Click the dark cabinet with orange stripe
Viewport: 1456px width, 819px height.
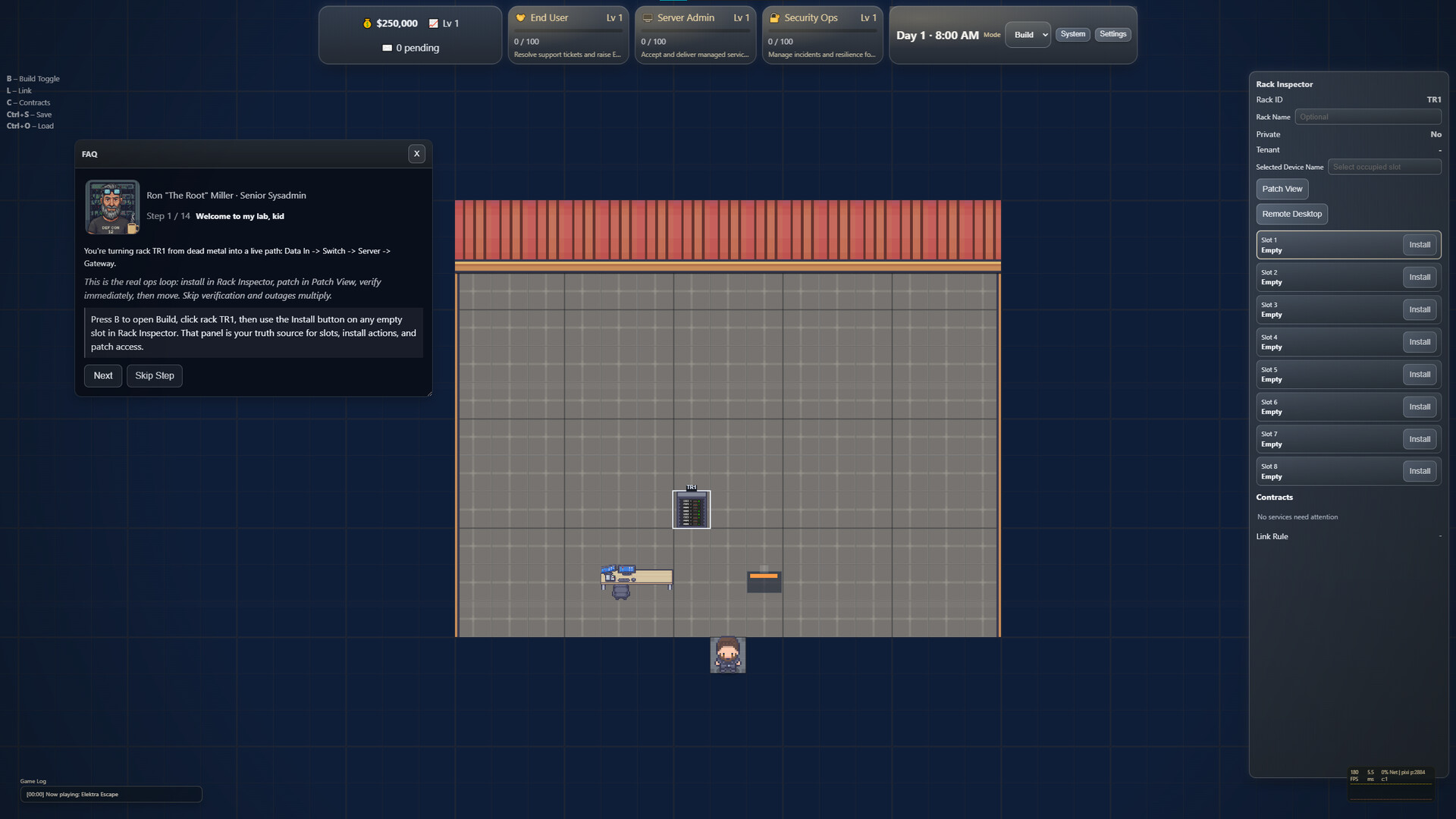764,581
